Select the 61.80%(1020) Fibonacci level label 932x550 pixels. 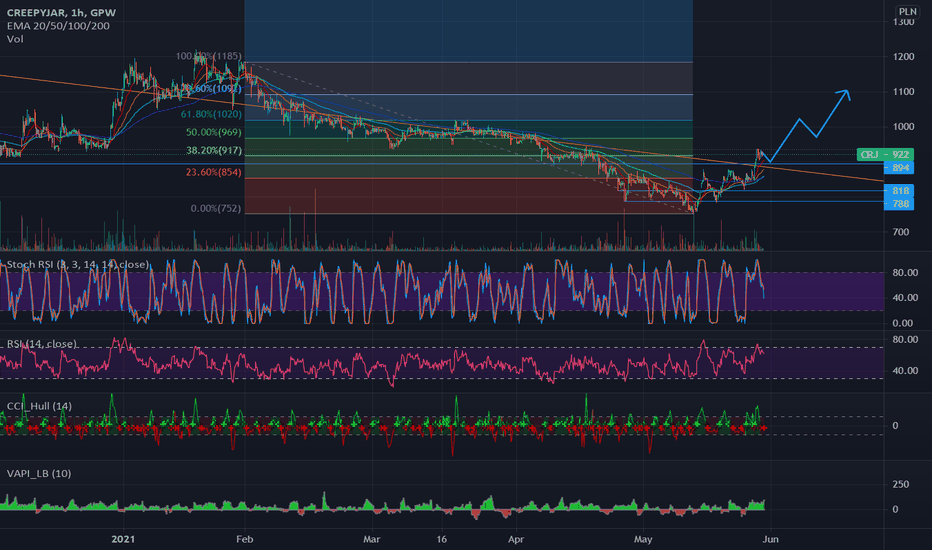[x=211, y=114]
